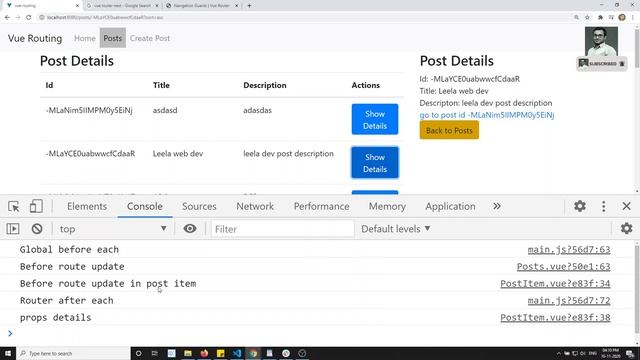Screen dimensions: 640x360
Task: Open DevTools customize three-dot menu
Action: [x=604, y=206]
